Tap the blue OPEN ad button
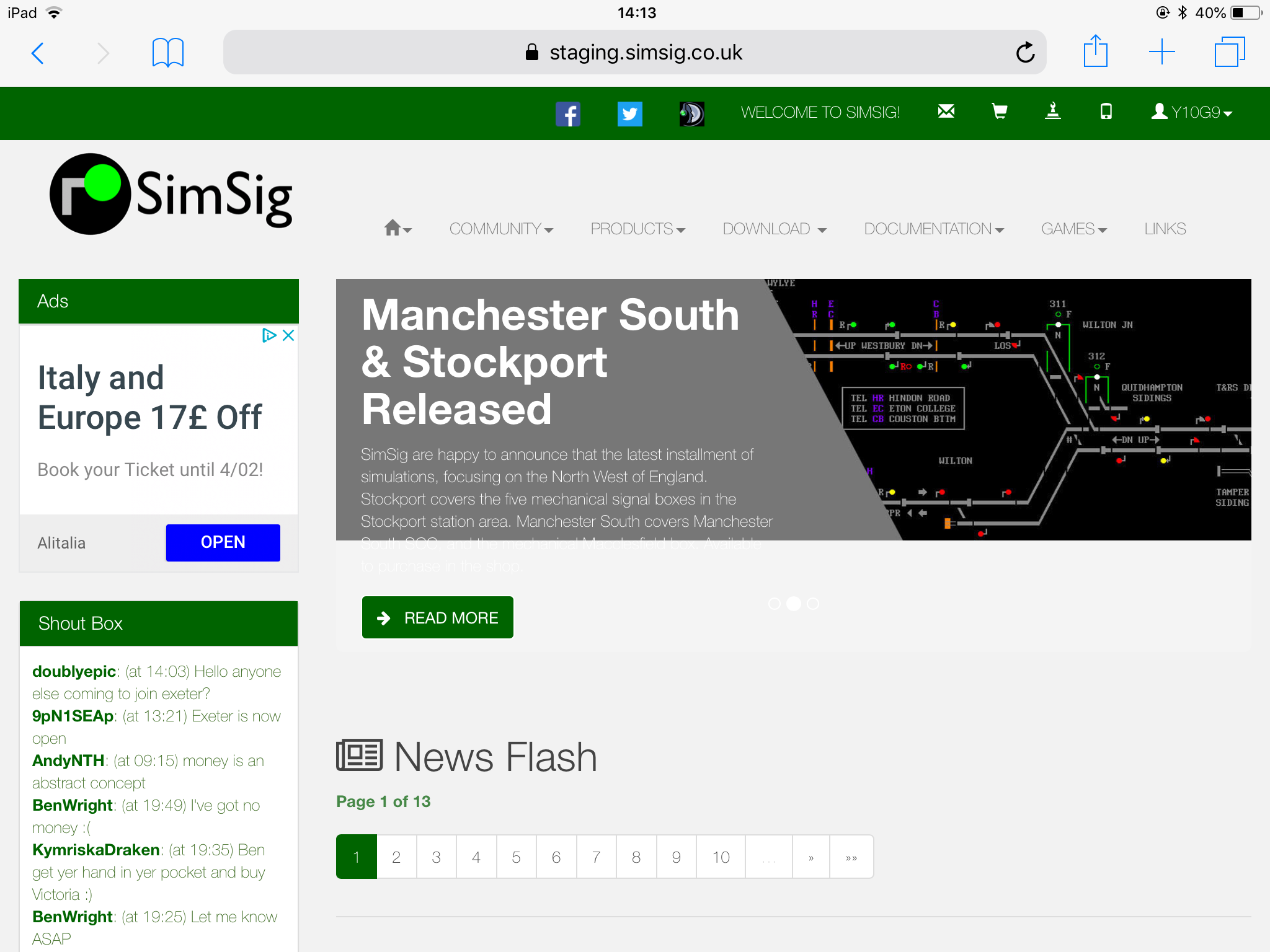The width and height of the screenshot is (1270, 952). [223, 542]
